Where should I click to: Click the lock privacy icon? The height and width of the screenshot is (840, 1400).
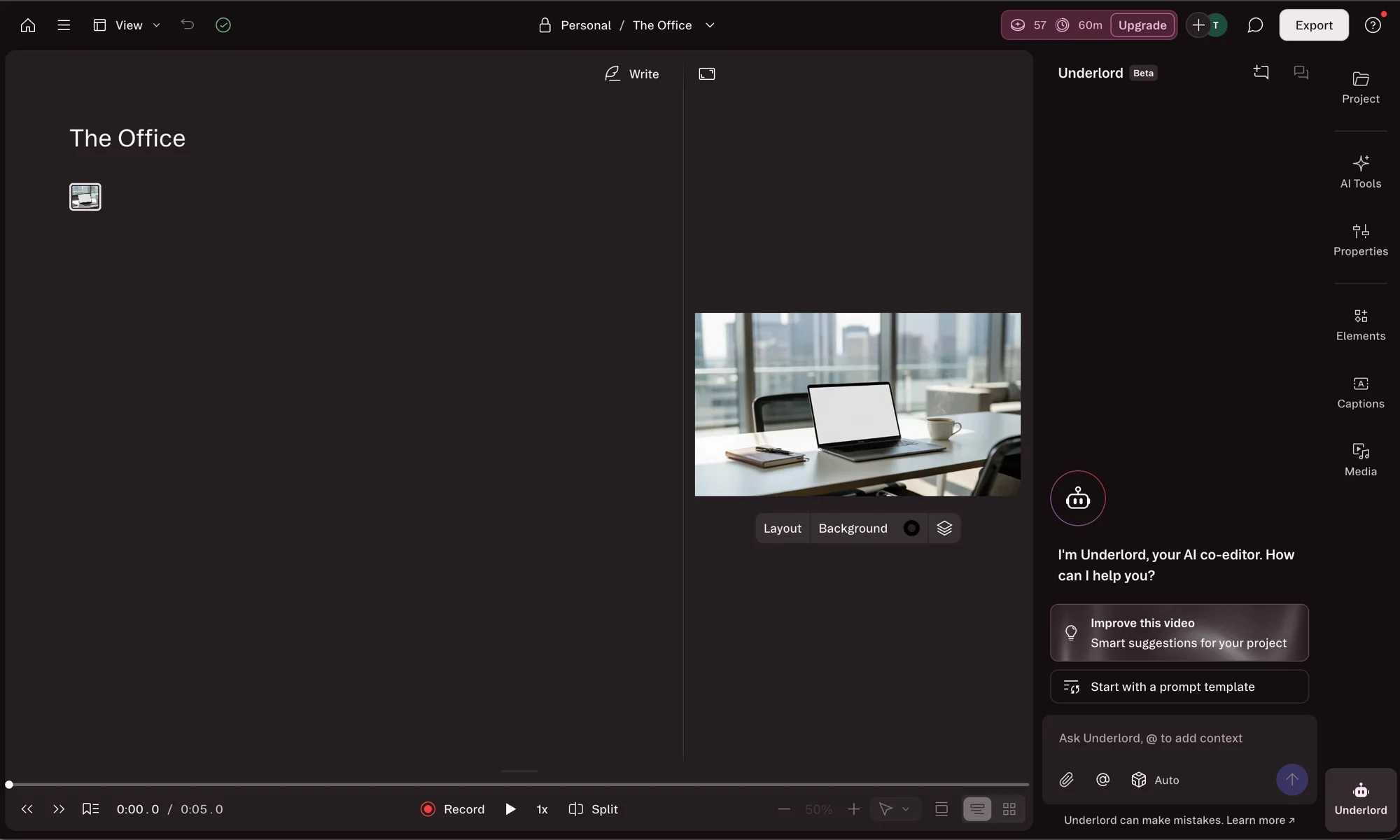click(545, 25)
